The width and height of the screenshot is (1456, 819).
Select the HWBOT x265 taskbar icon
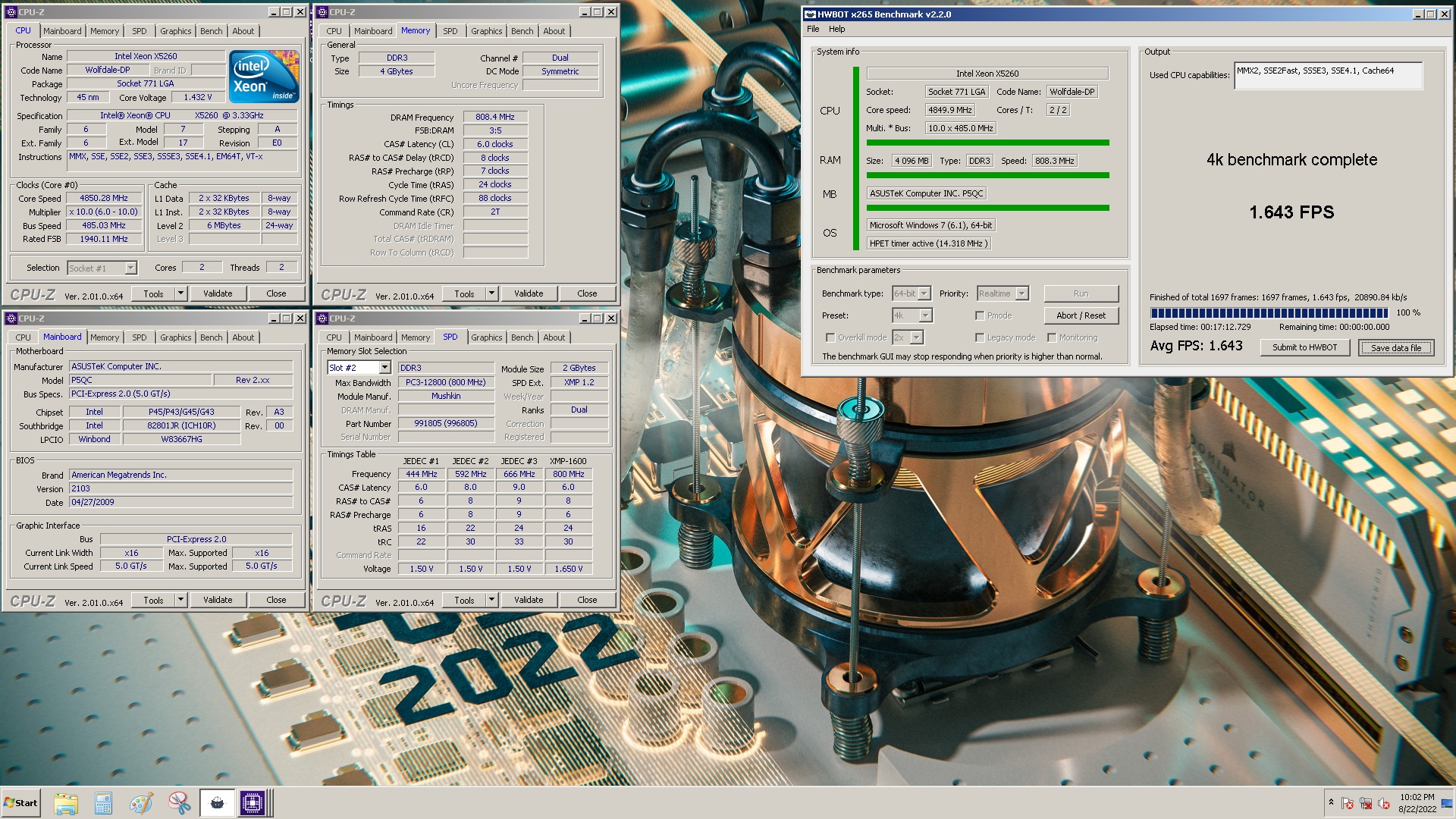217,803
